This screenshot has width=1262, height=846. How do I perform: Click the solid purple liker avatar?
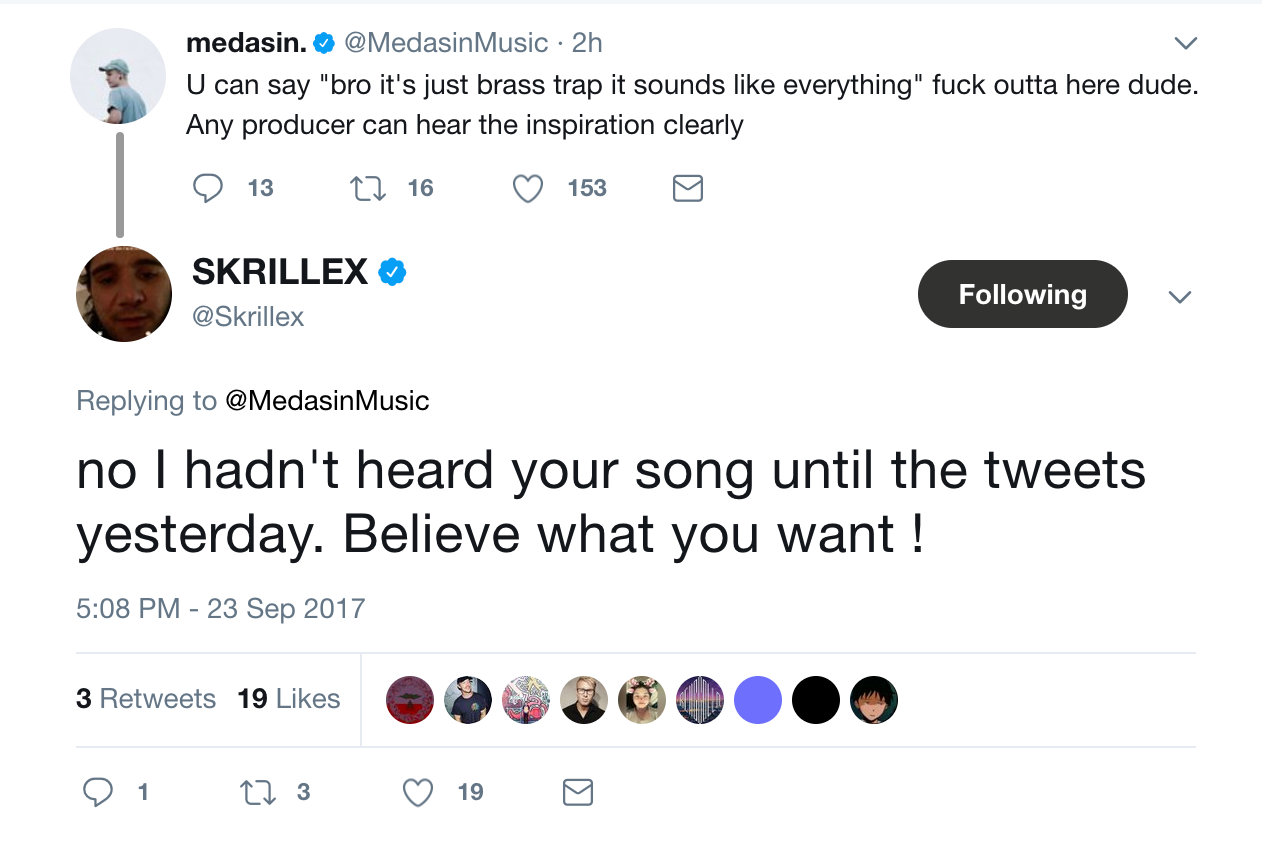pos(758,700)
